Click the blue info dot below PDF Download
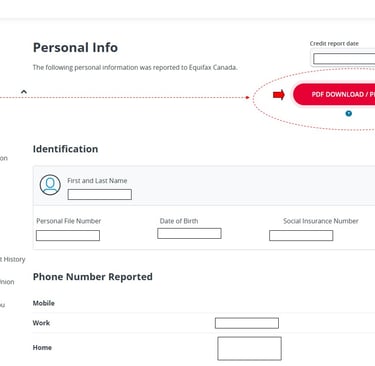The image size is (375, 366). (349, 114)
